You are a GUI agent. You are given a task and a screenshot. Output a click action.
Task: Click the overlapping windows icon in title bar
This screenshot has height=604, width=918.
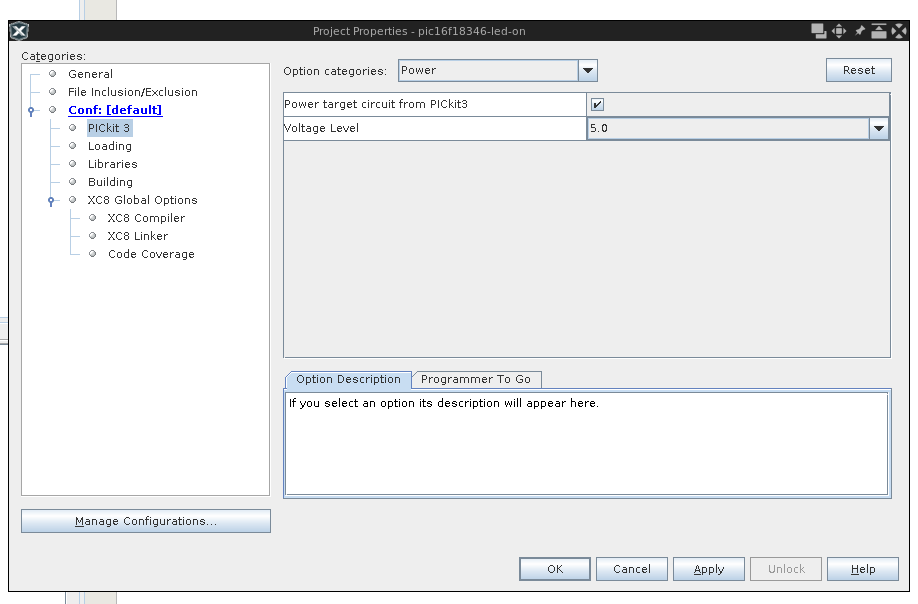coord(819,31)
